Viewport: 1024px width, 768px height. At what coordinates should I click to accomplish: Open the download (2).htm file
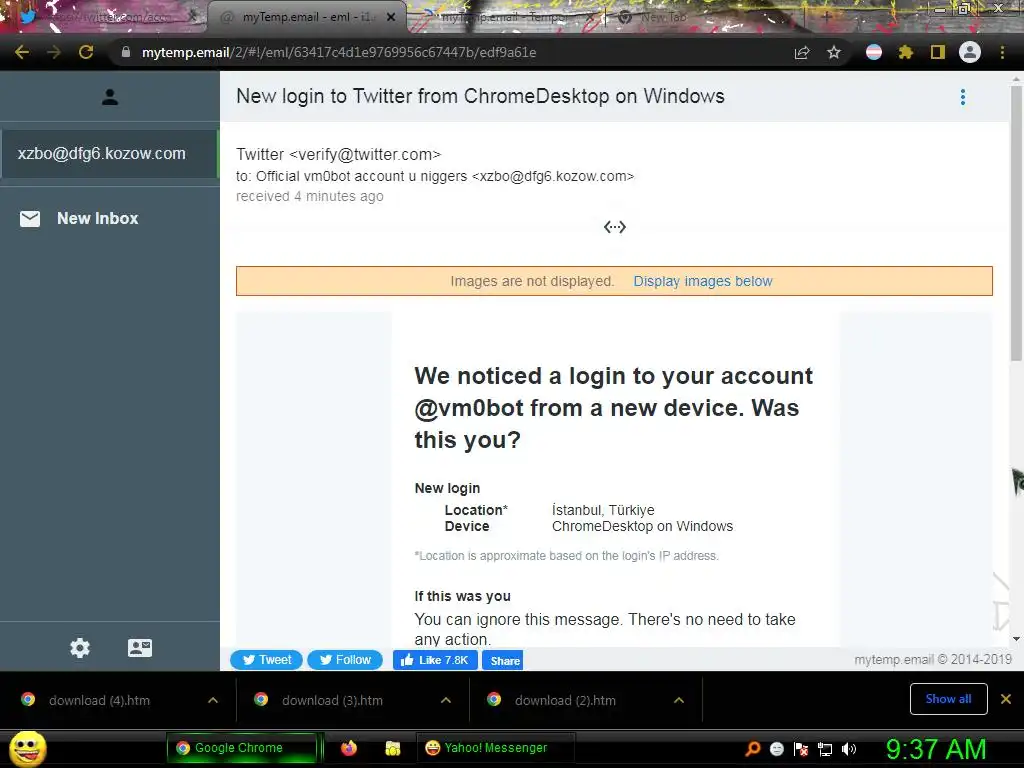click(565, 700)
